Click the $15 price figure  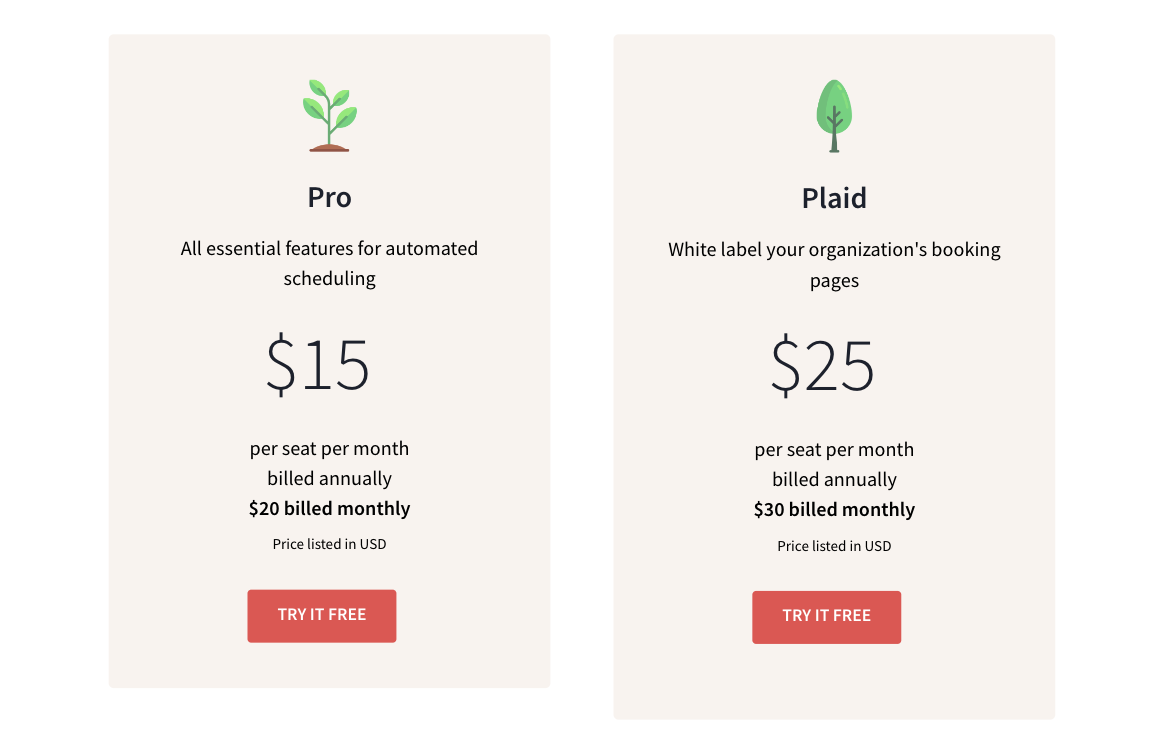click(x=318, y=365)
